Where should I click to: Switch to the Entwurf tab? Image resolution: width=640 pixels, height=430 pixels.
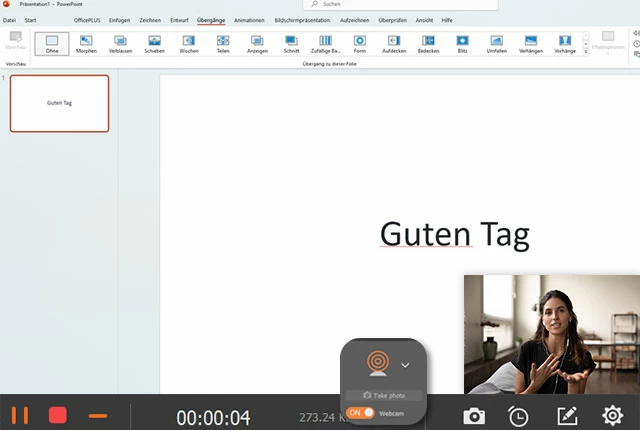[179, 20]
